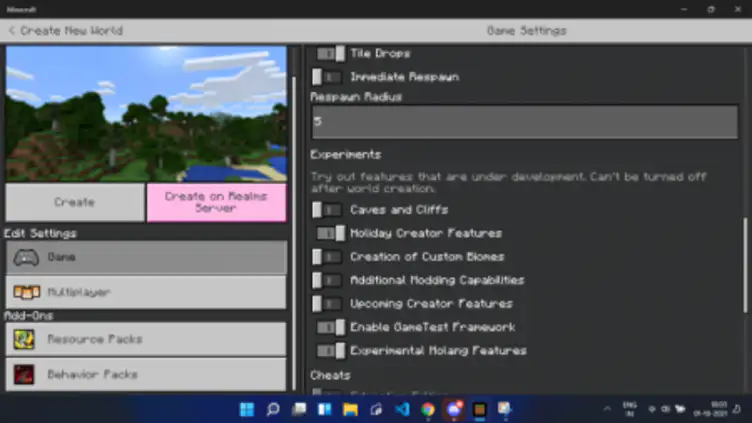Switch to Minecraft taskbar icon
This screenshot has height=423, width=752.
pos(480,409)
